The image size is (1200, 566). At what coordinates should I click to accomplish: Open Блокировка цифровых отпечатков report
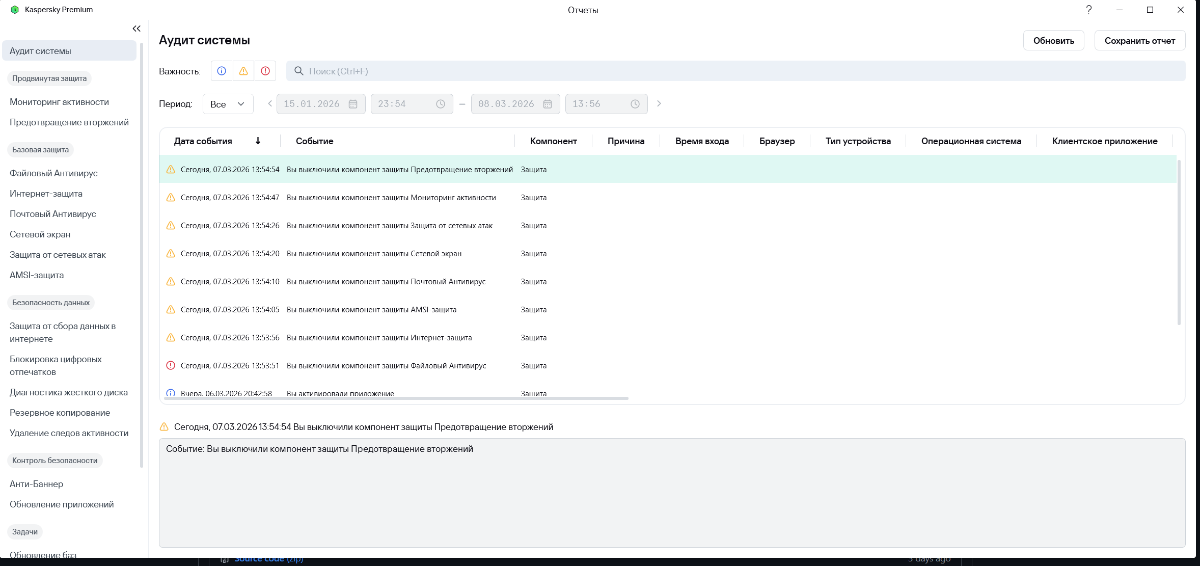(x=55, y=365)
